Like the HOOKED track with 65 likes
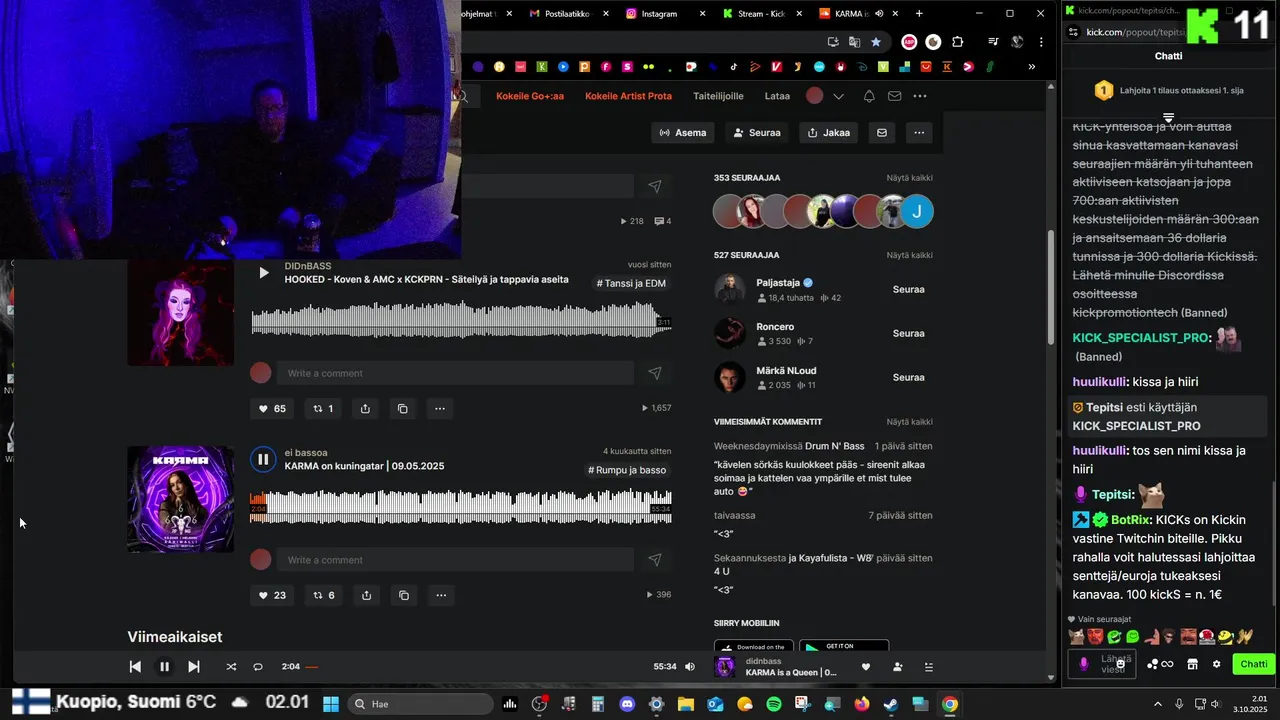This screenshot has height=720, width=1280. 272,408
